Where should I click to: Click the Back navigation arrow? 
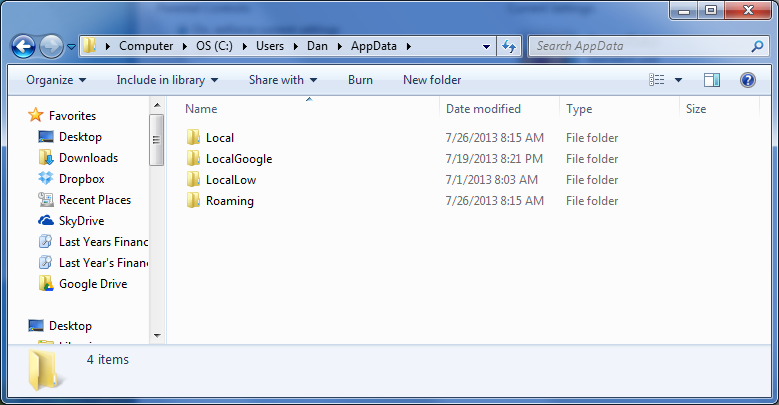[23, 46]
